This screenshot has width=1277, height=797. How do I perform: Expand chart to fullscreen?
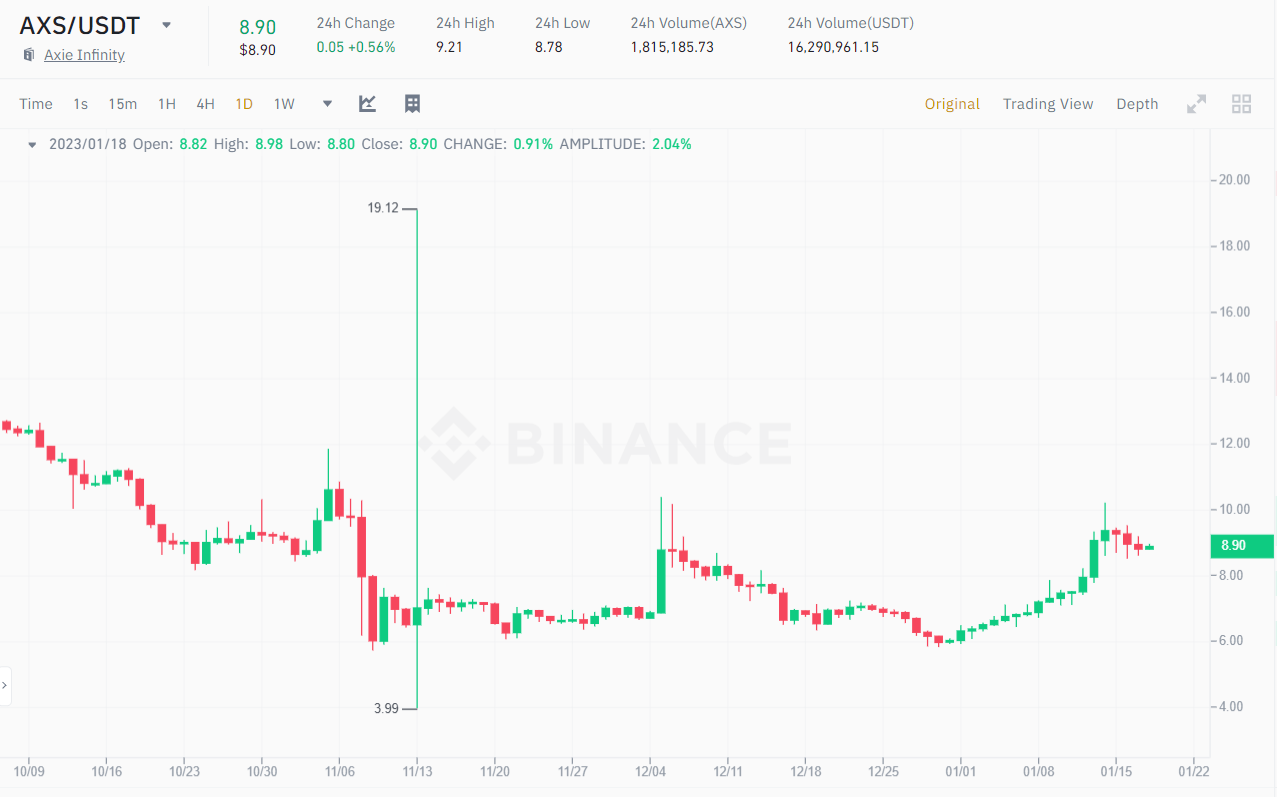[x=1196, y=104]
